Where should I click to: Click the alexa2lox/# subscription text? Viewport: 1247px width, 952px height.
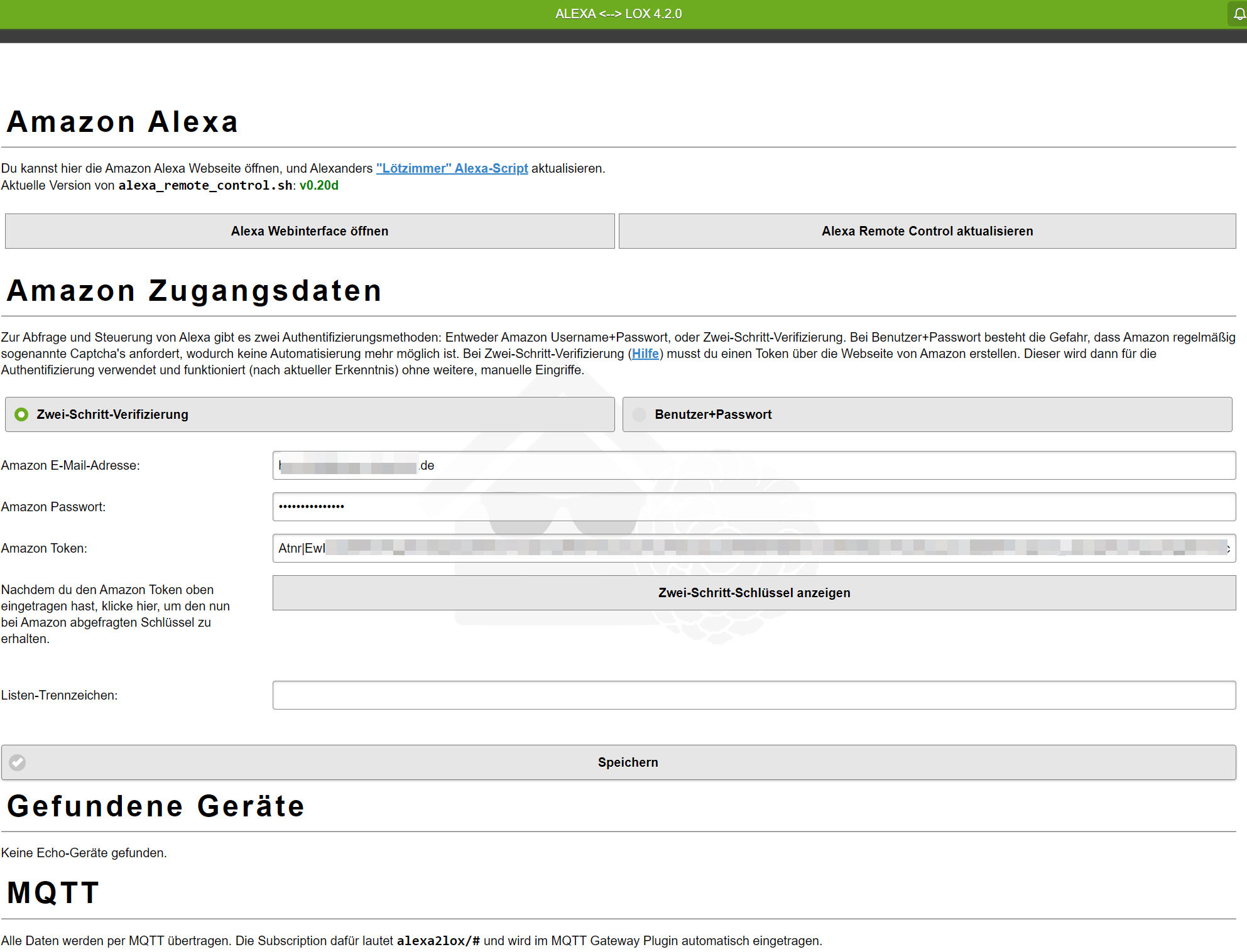click(x=438, y=941)
